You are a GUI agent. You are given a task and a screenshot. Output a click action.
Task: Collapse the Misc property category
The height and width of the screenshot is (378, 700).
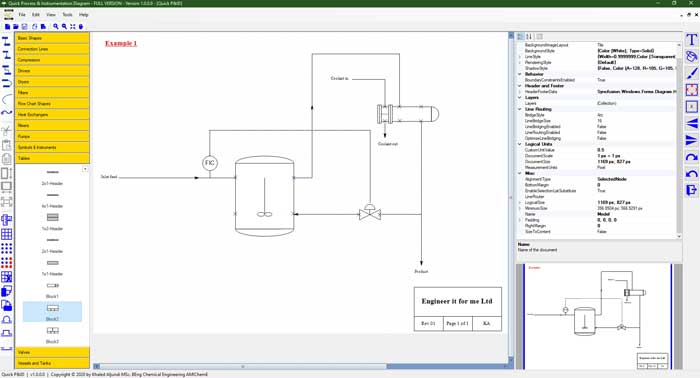(520, 173)
